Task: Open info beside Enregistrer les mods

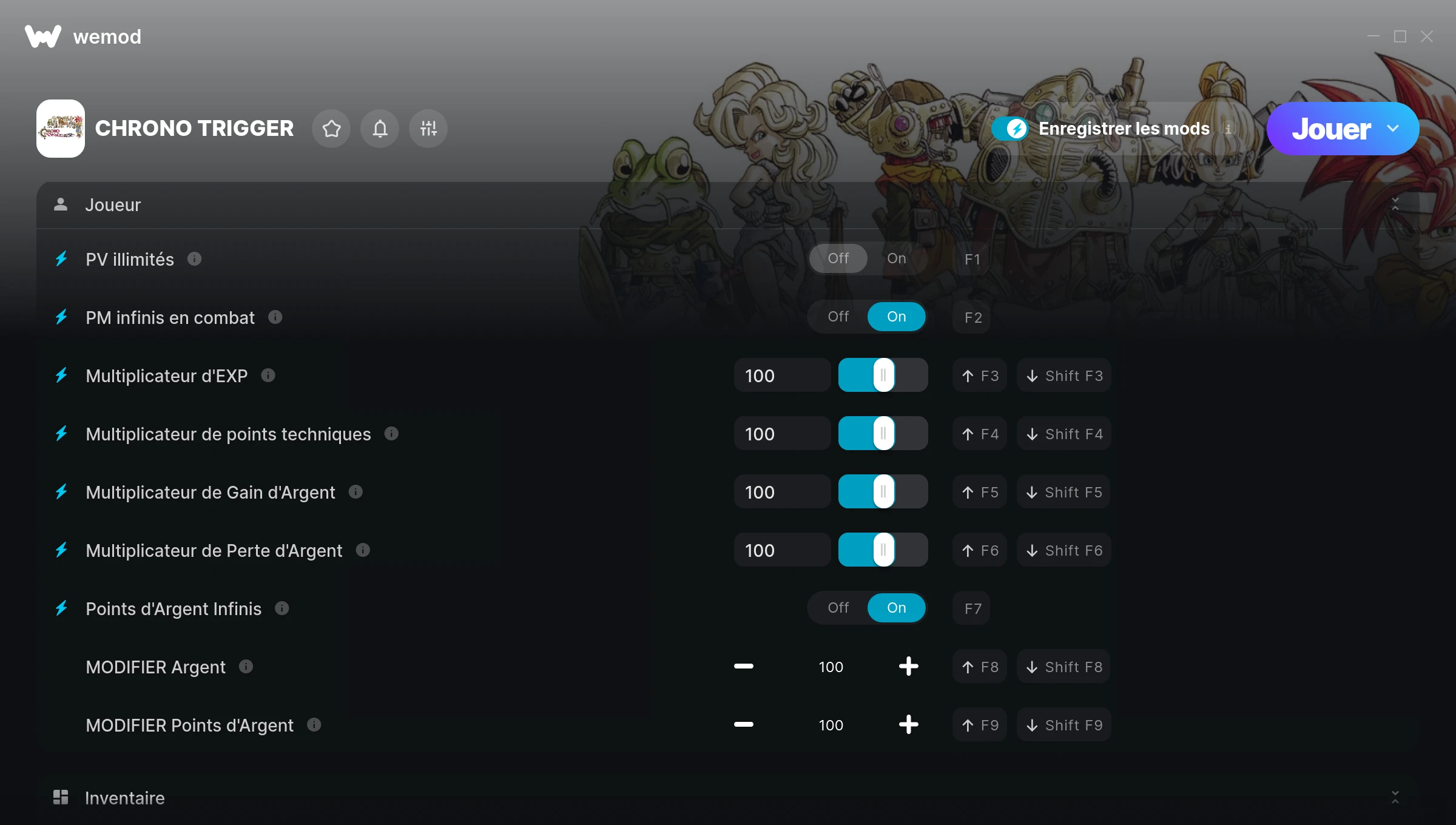Action: [1228, 129]
